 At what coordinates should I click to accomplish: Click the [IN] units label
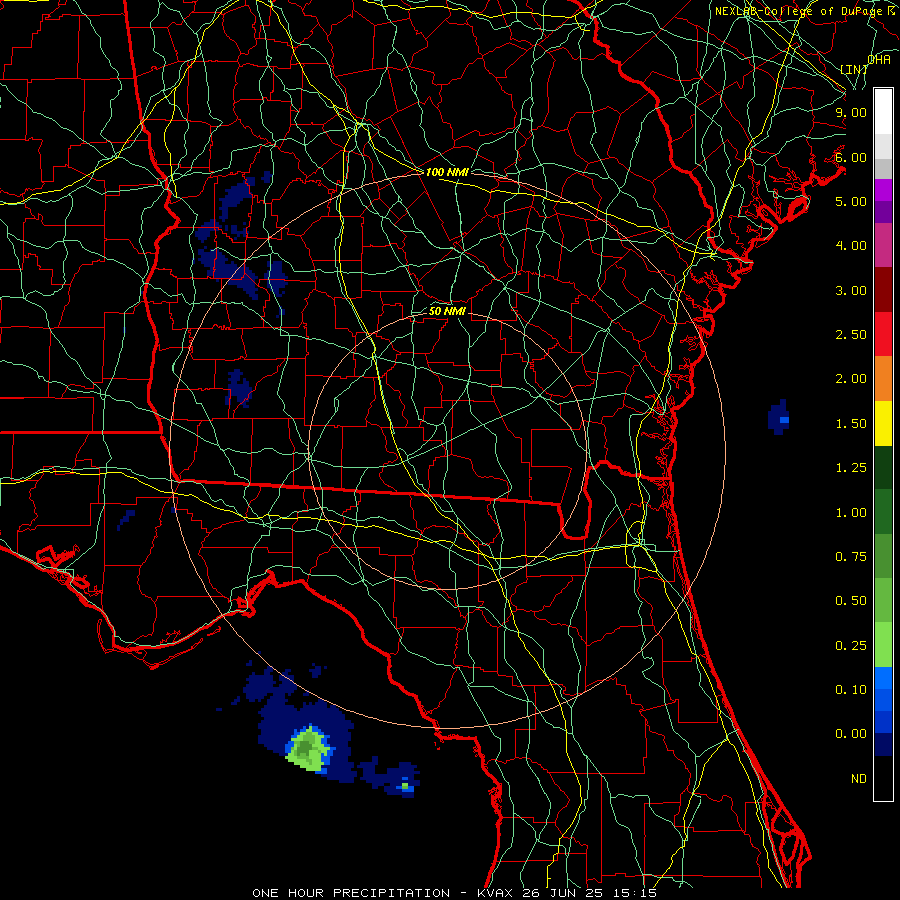click(853, 69)
